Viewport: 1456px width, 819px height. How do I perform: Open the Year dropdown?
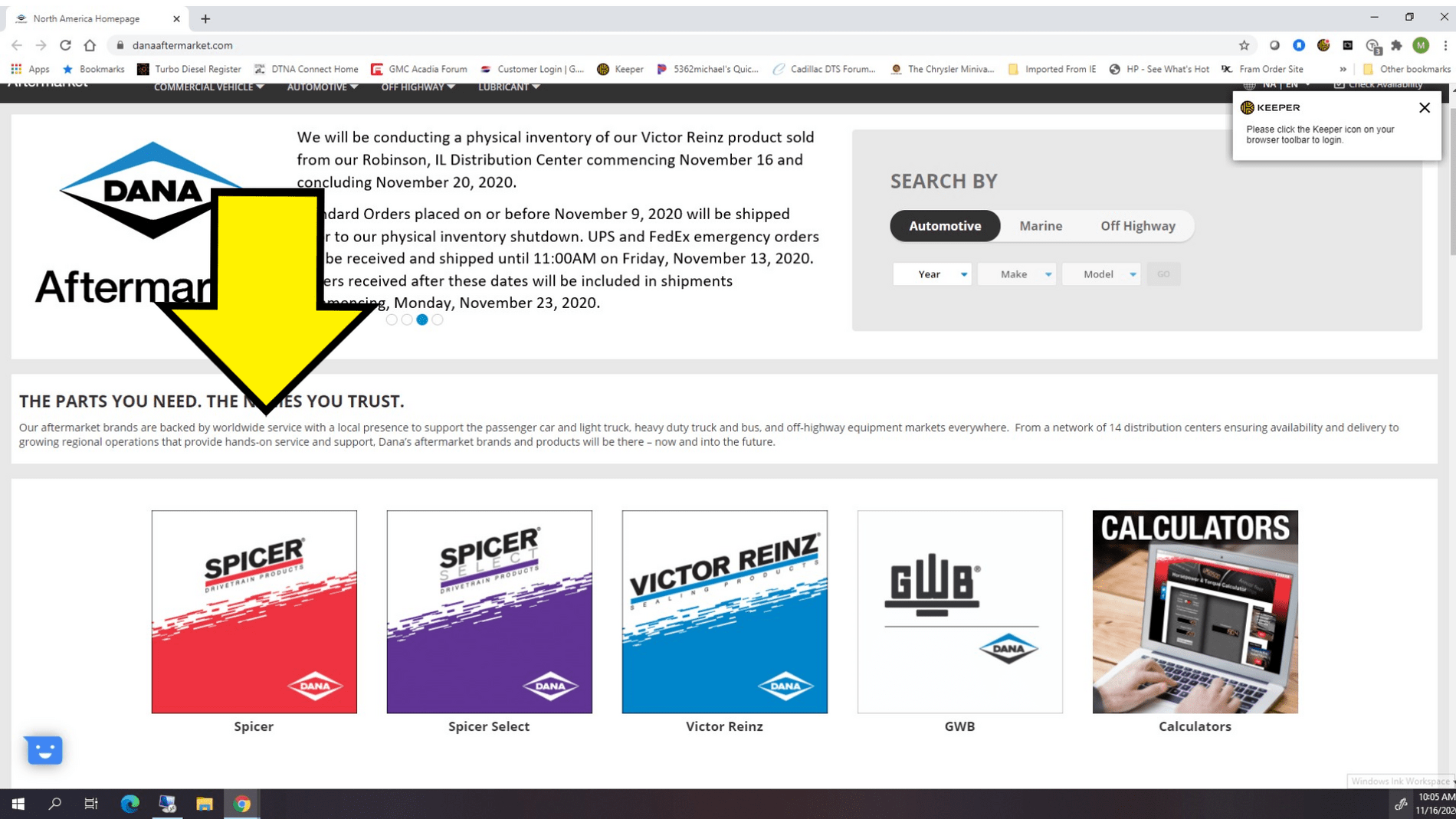[x=932, y=274]
